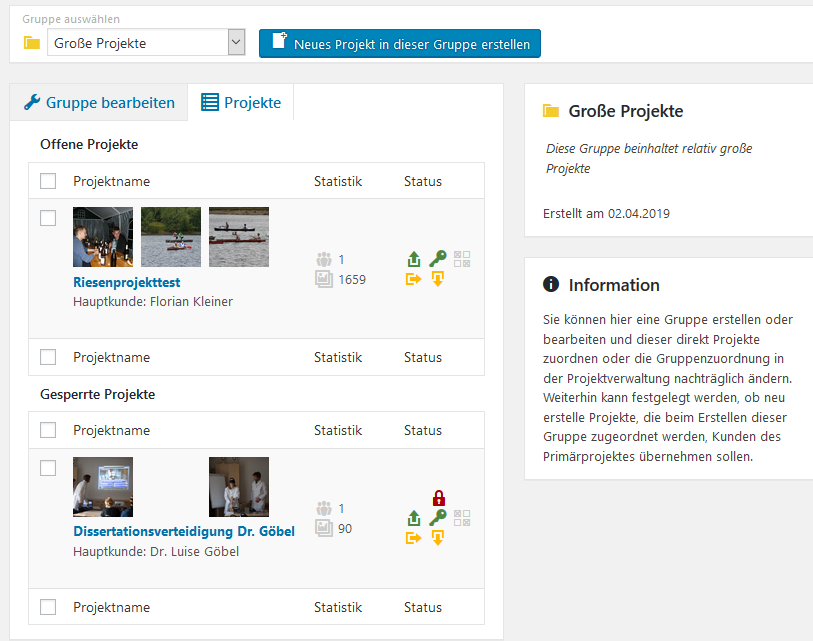Click image count icon next to 1659
Screen dimensions: 813x641
click(324, 280)
